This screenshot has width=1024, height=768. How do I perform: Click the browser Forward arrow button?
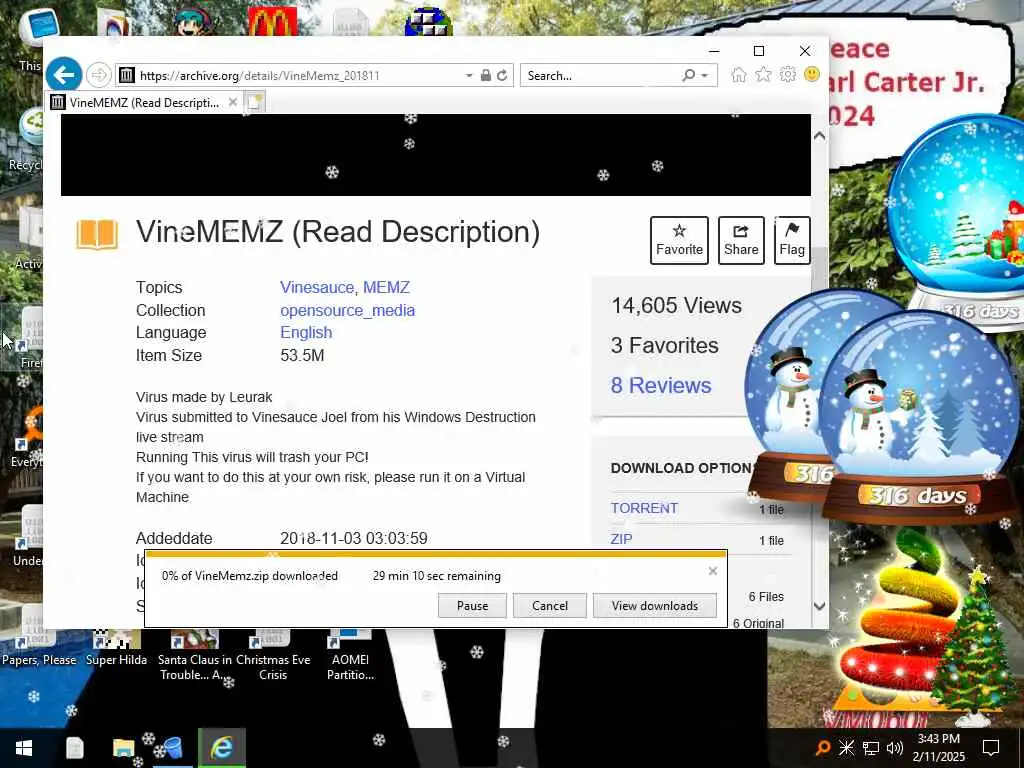[99, 75]
